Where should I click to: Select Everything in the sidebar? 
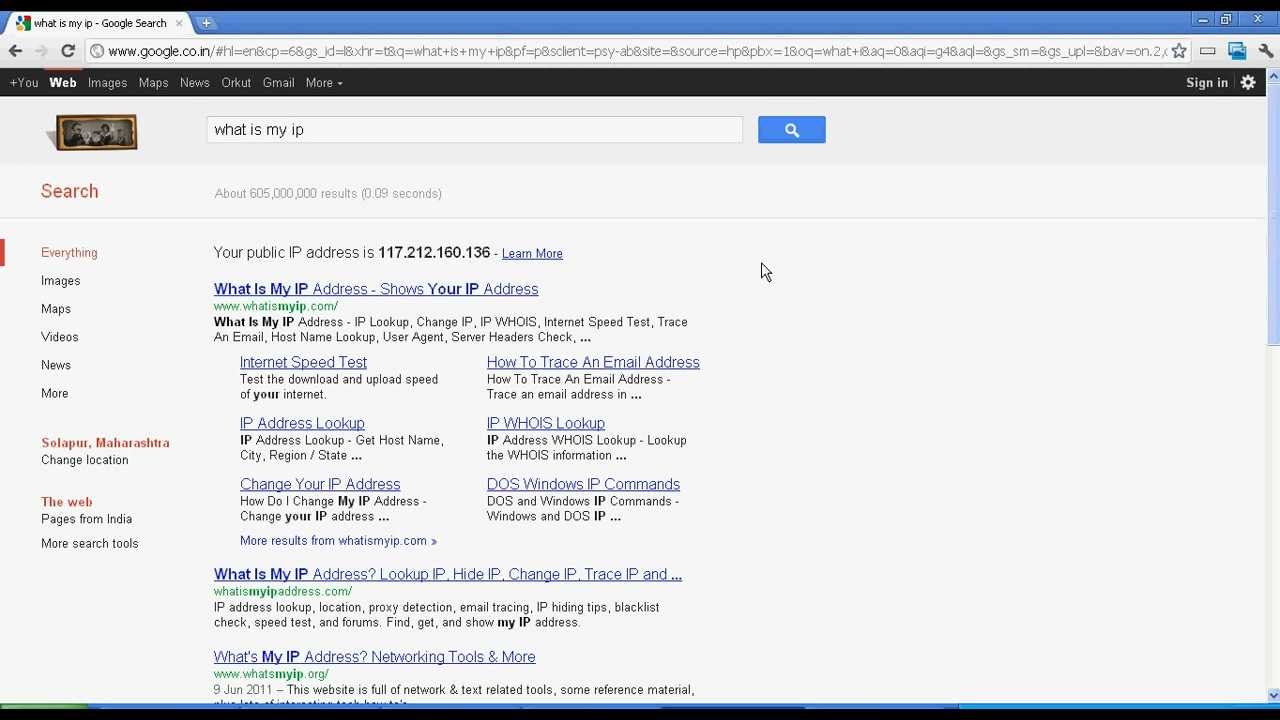pos(69,253)
